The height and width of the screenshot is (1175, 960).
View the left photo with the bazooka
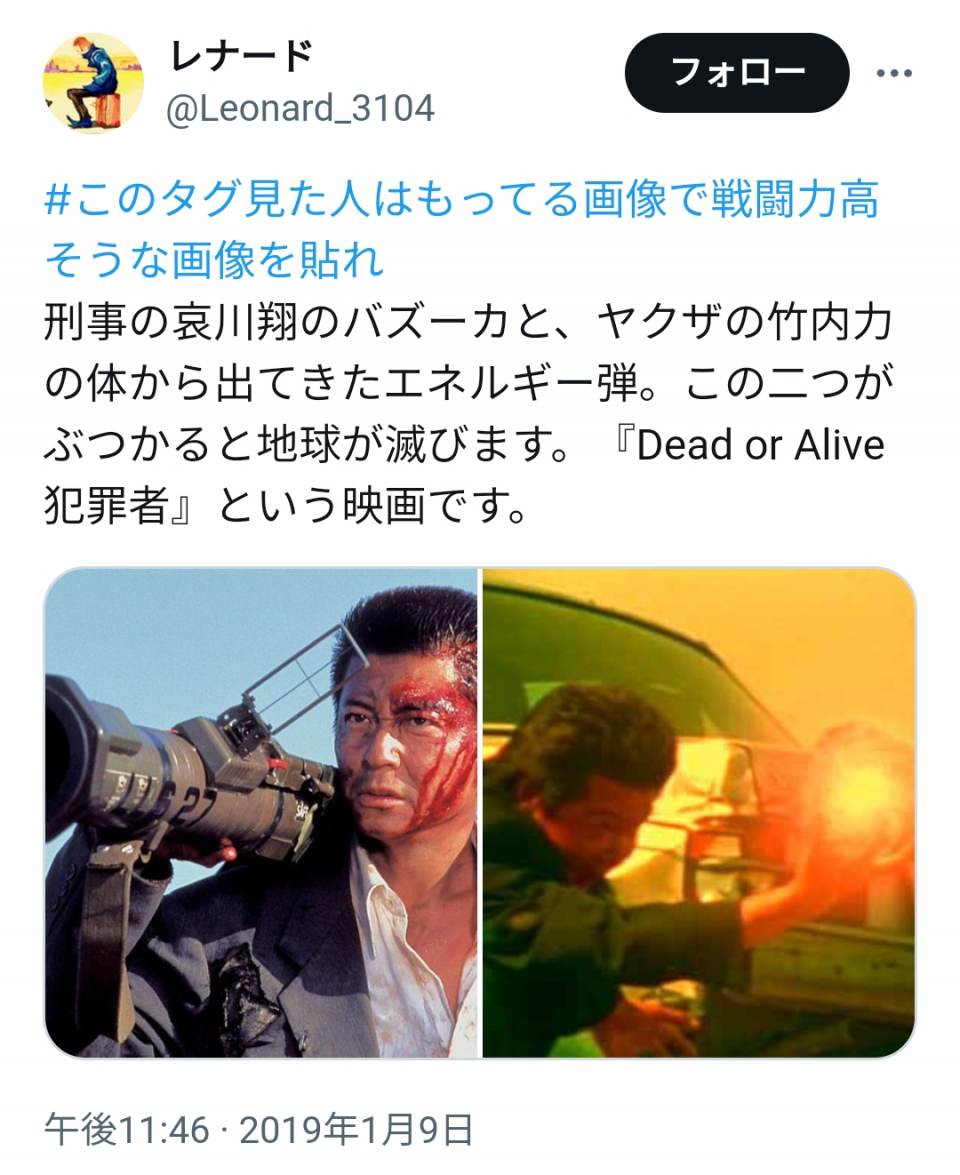[x=261, y=813]
